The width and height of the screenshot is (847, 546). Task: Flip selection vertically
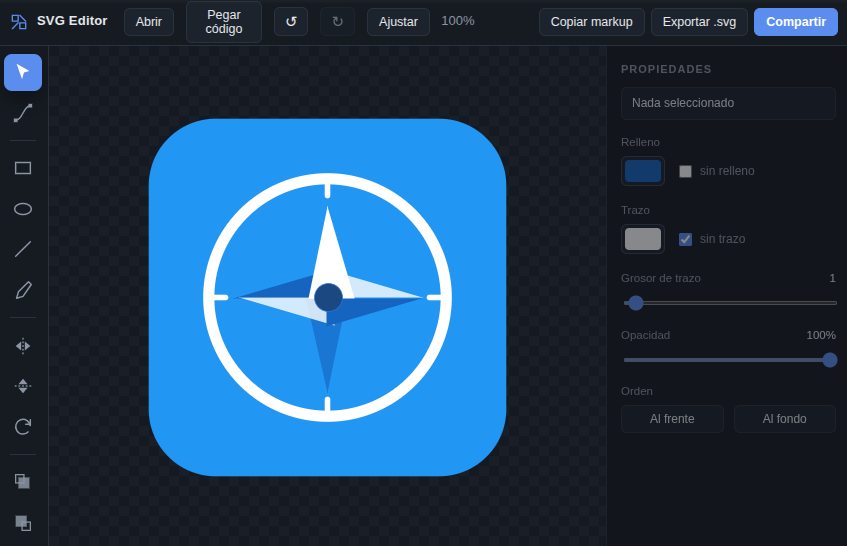23,386
